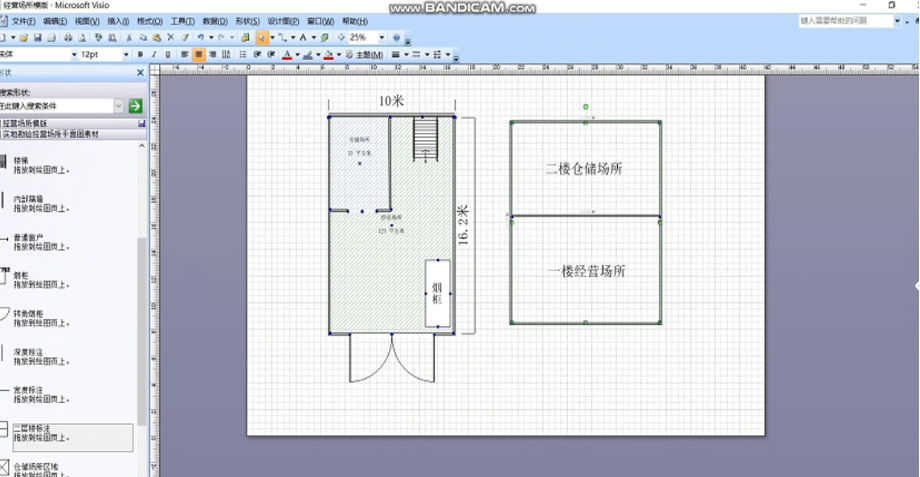920x477 pixels.
Task: Toggle Underline formatting
Action: (168, 55)
